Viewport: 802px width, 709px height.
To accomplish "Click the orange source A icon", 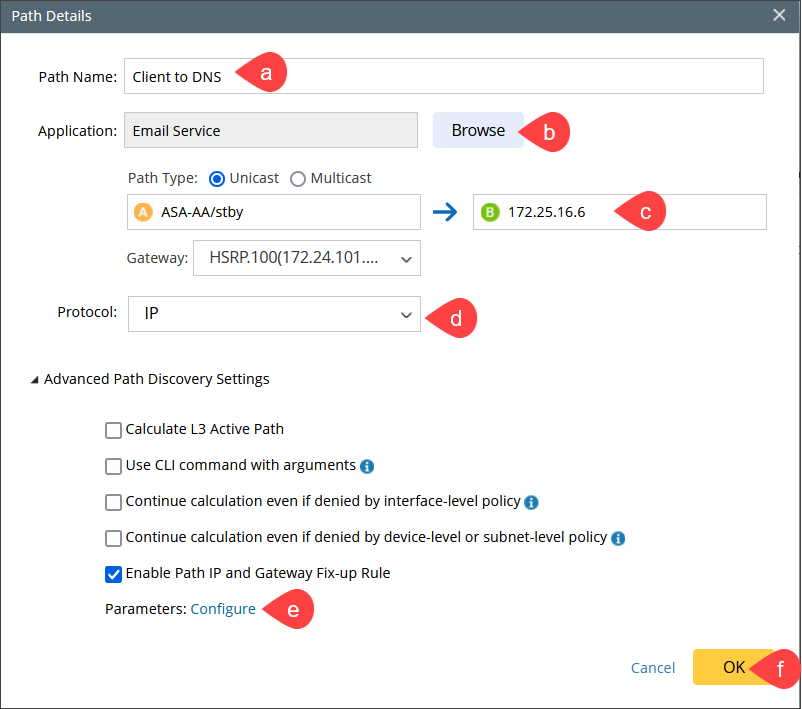I will [x=144, y=212].
